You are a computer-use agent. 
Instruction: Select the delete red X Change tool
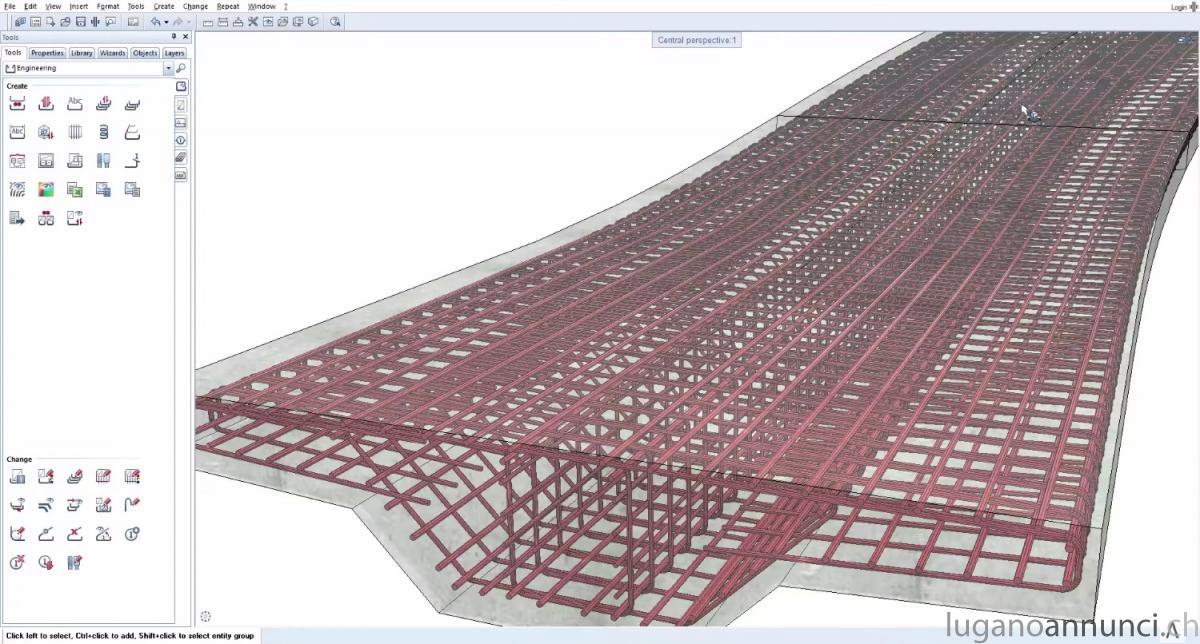[x=75, y=534]
